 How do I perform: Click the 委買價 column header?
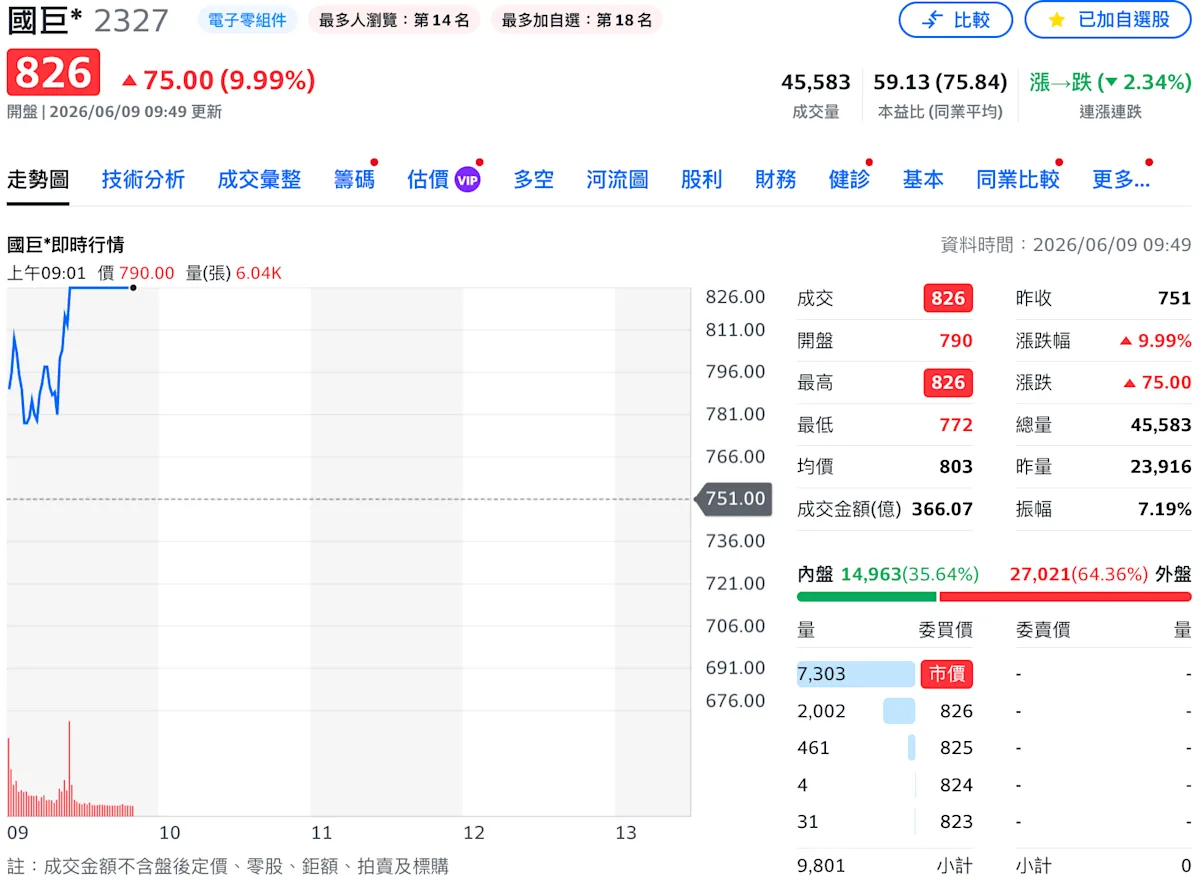[945, 630]
